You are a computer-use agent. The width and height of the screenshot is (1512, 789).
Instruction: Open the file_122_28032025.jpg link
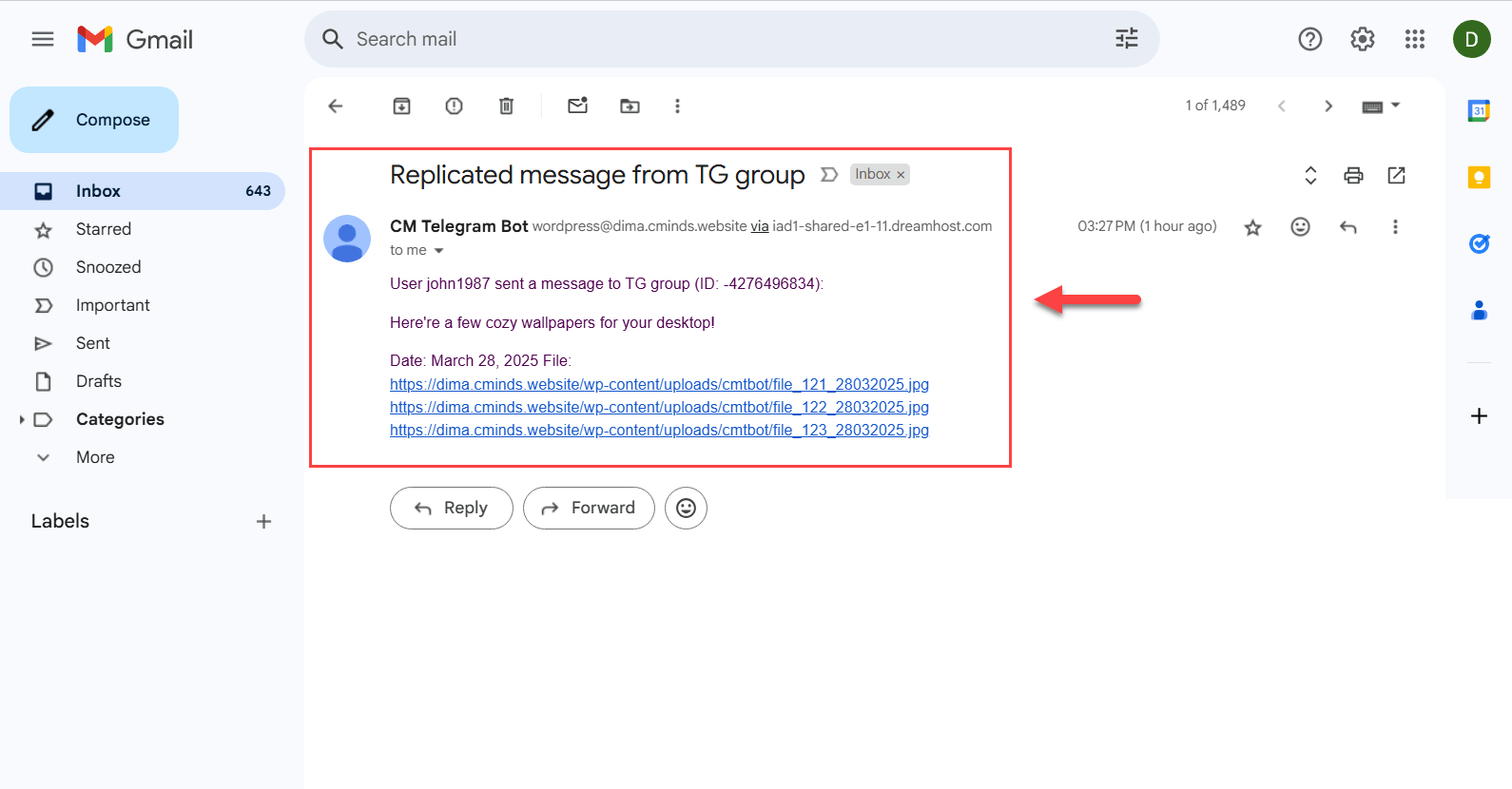(x=659, y=407)
